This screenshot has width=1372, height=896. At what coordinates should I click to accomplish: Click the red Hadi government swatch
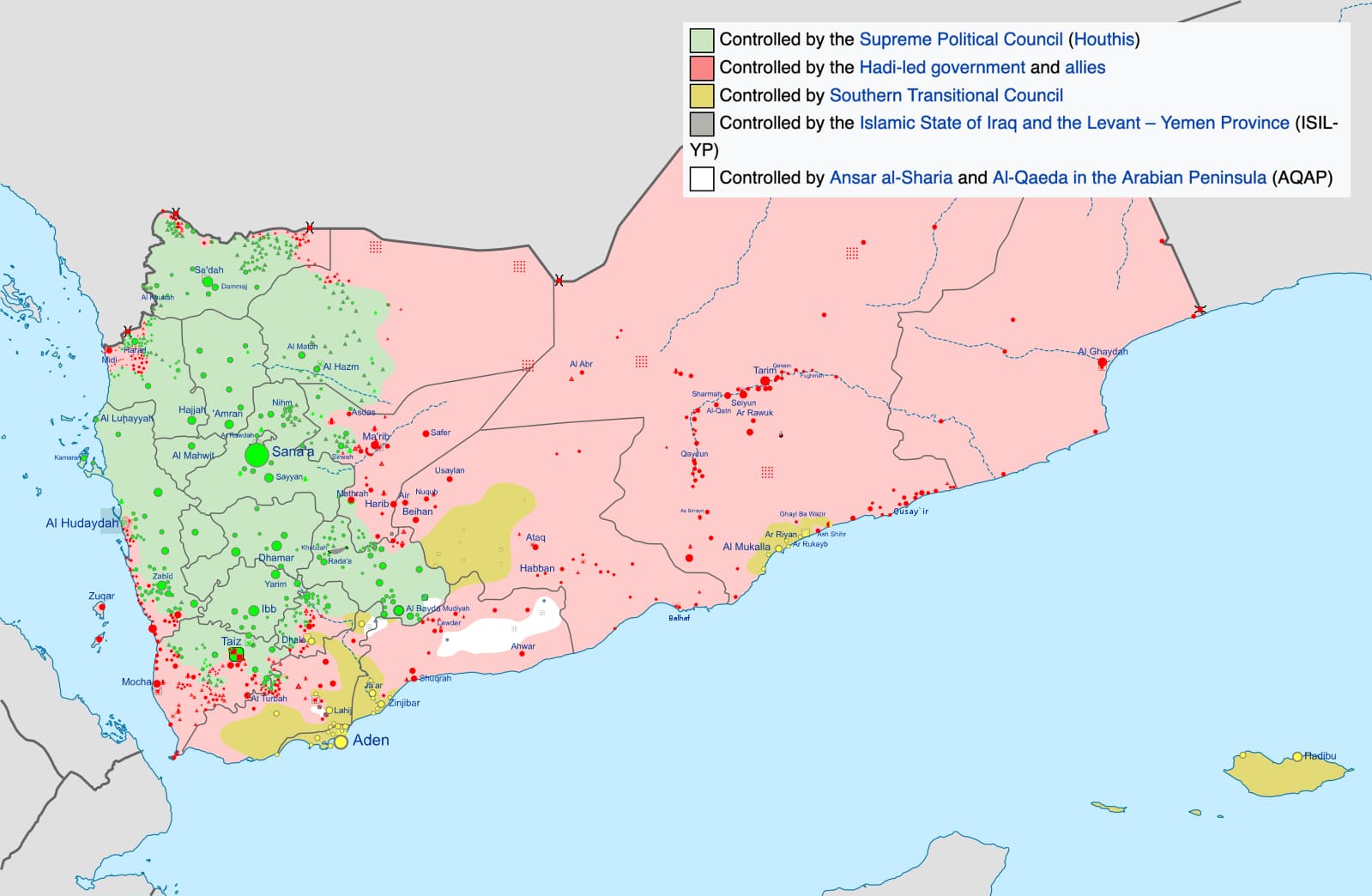point(702,68)
